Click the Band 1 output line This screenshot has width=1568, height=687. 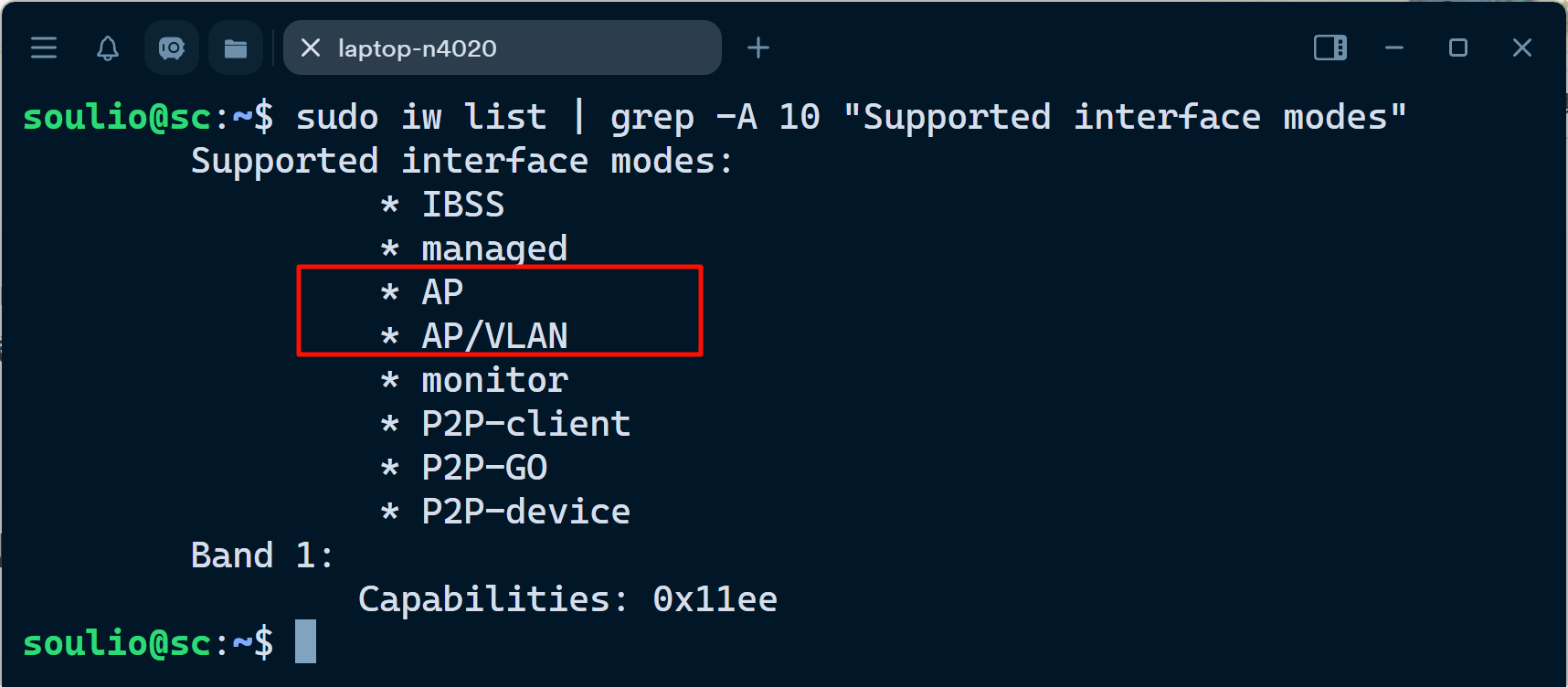(261, 555)
